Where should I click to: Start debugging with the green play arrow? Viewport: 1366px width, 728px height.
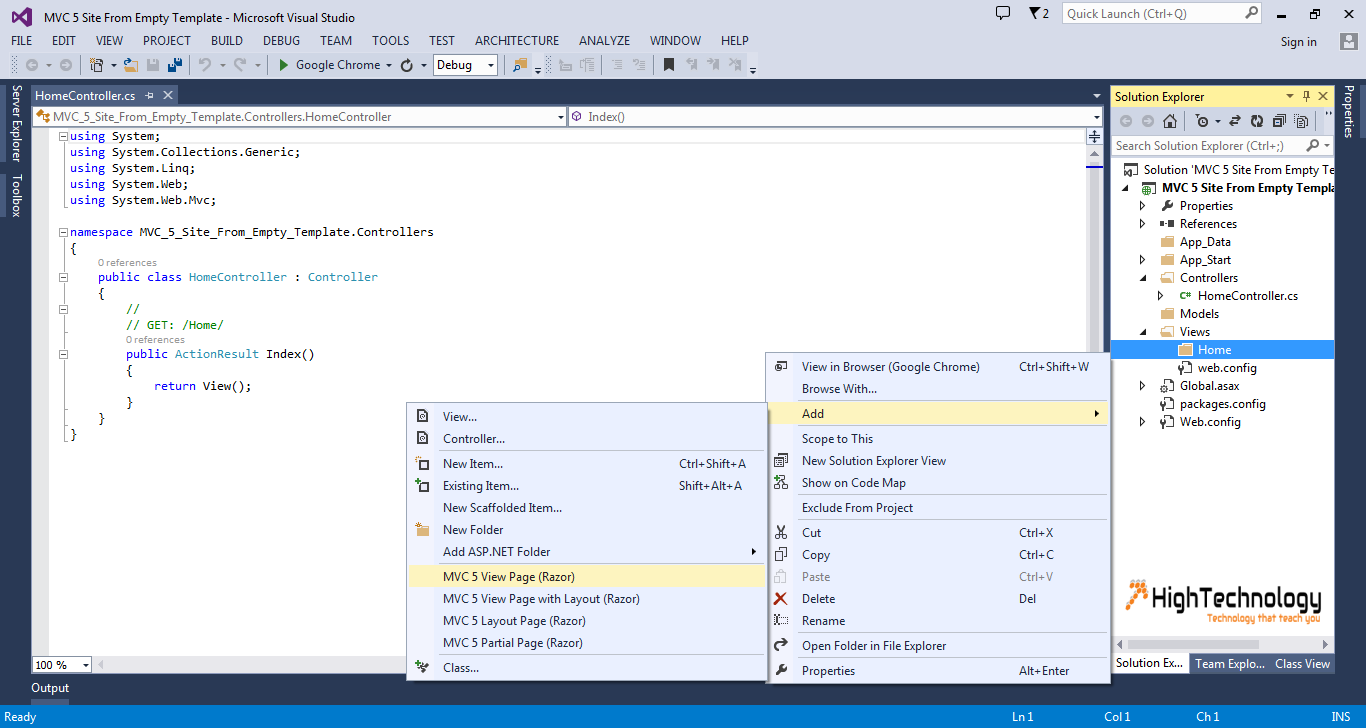283,65
